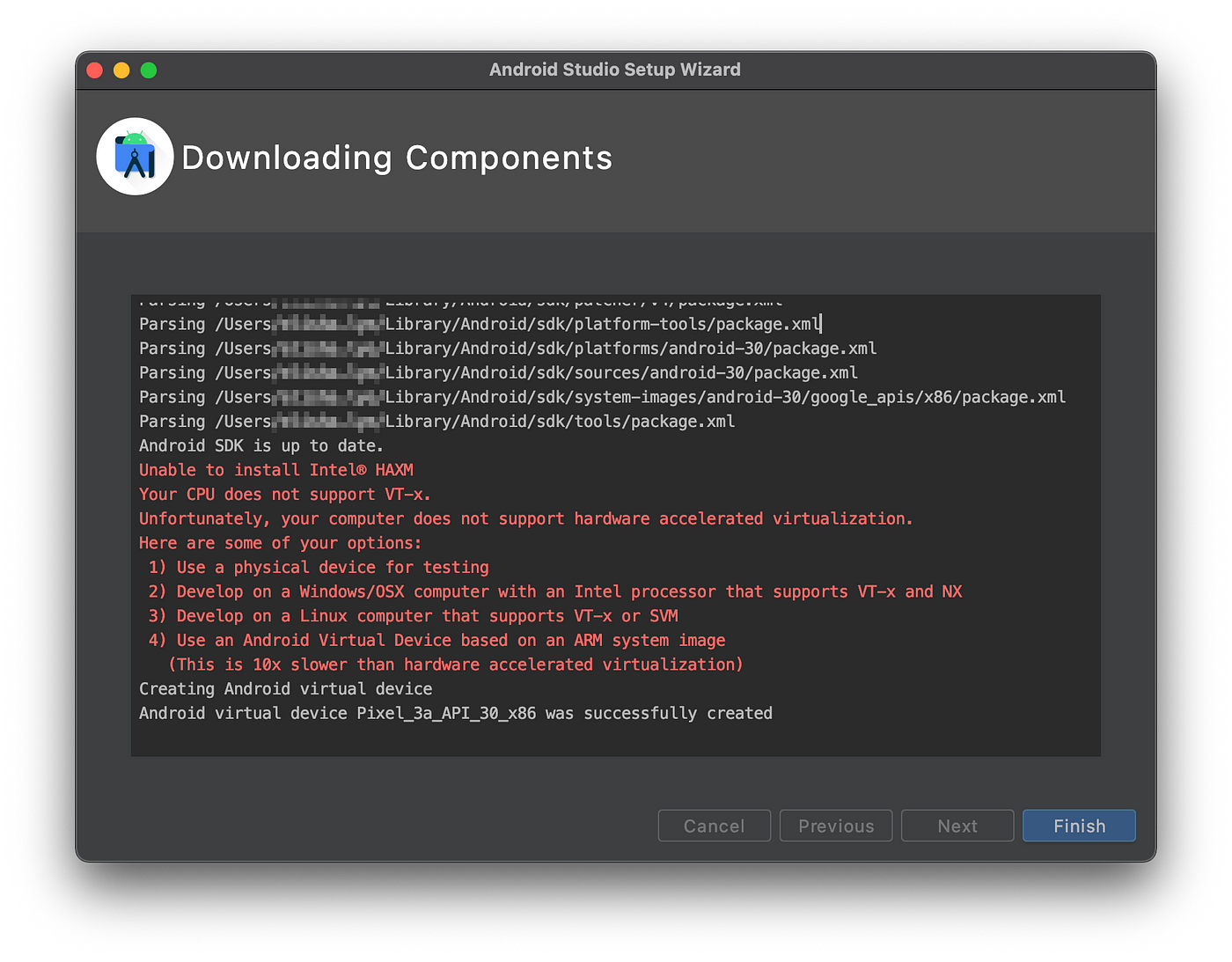
Task: Click the Cancel button
Action: point(715,826)
